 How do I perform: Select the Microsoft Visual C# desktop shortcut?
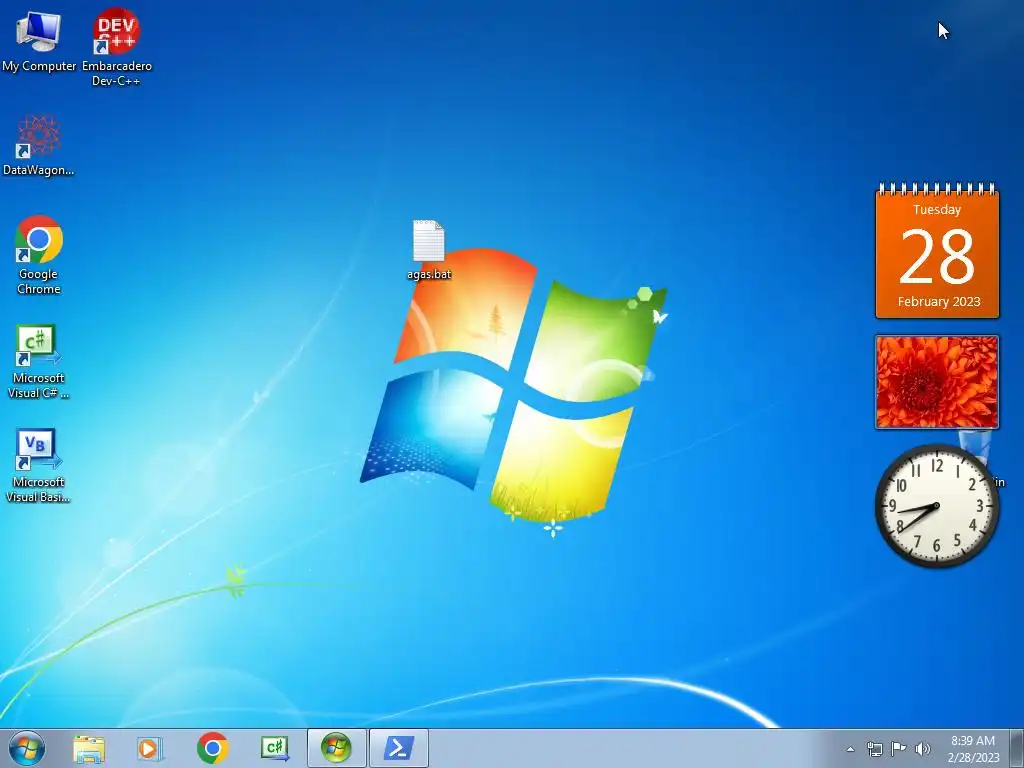point(39,361)
